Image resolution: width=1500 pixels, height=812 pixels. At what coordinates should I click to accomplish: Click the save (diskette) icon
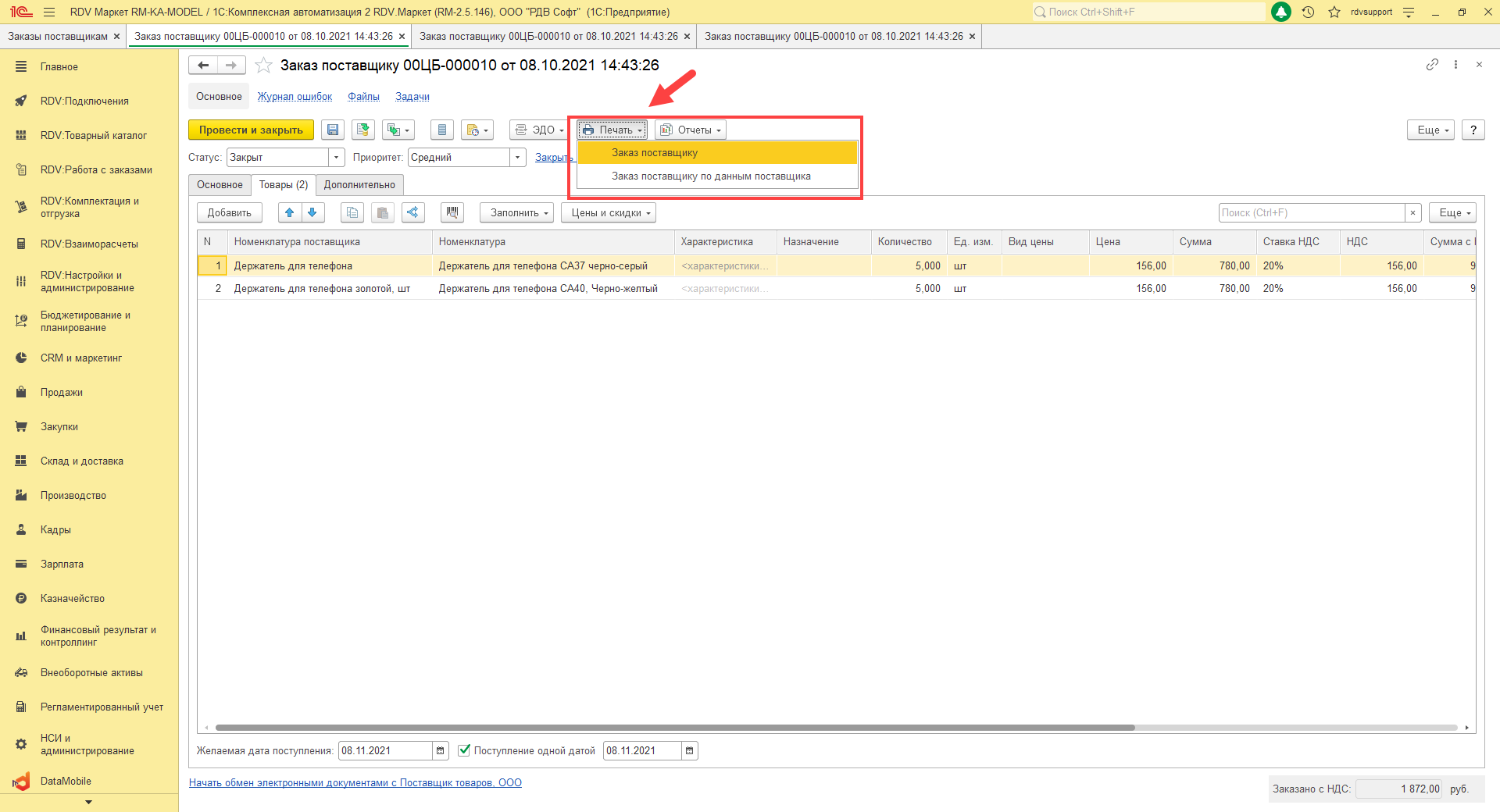[333, 130]
